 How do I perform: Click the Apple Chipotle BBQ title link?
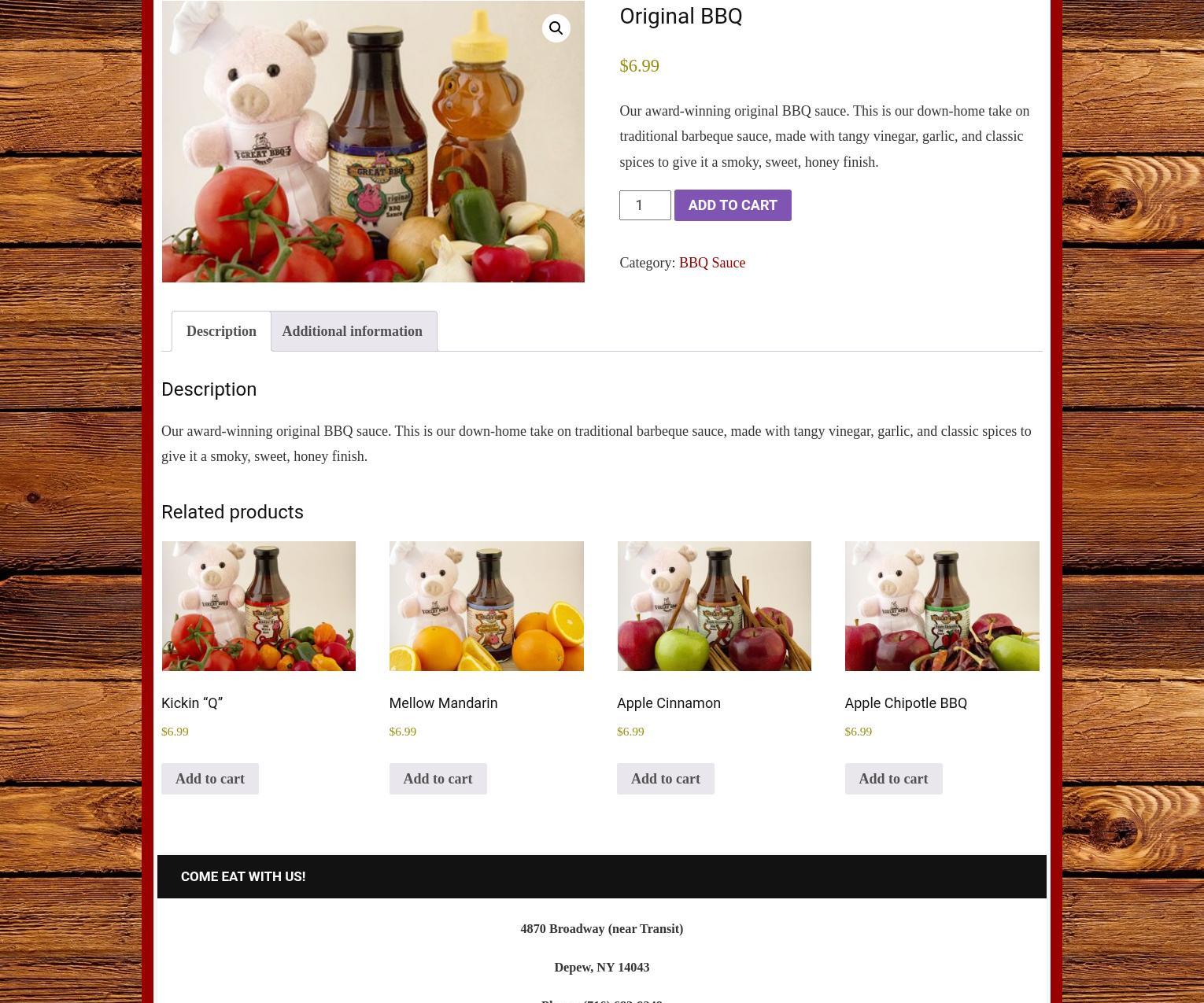tap(906, 703)
